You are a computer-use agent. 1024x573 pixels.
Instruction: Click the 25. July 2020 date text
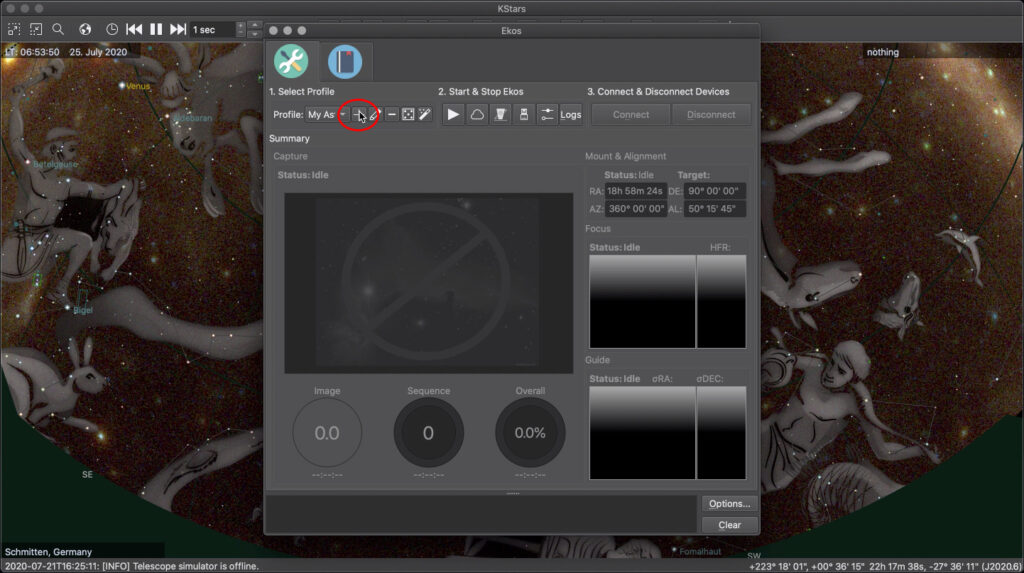pos(98,52)
